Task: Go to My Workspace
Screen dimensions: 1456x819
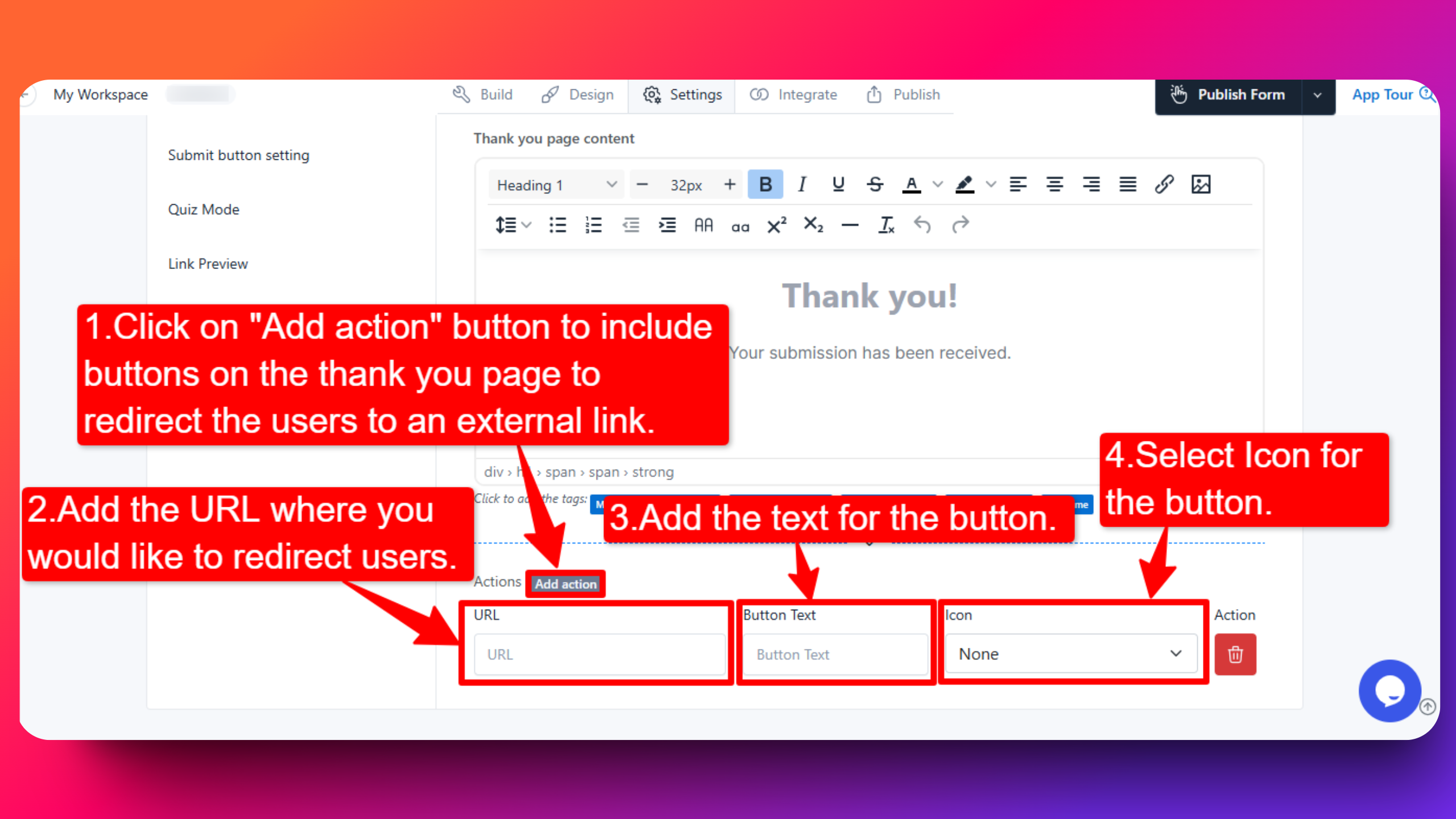Action: [101, 94]
